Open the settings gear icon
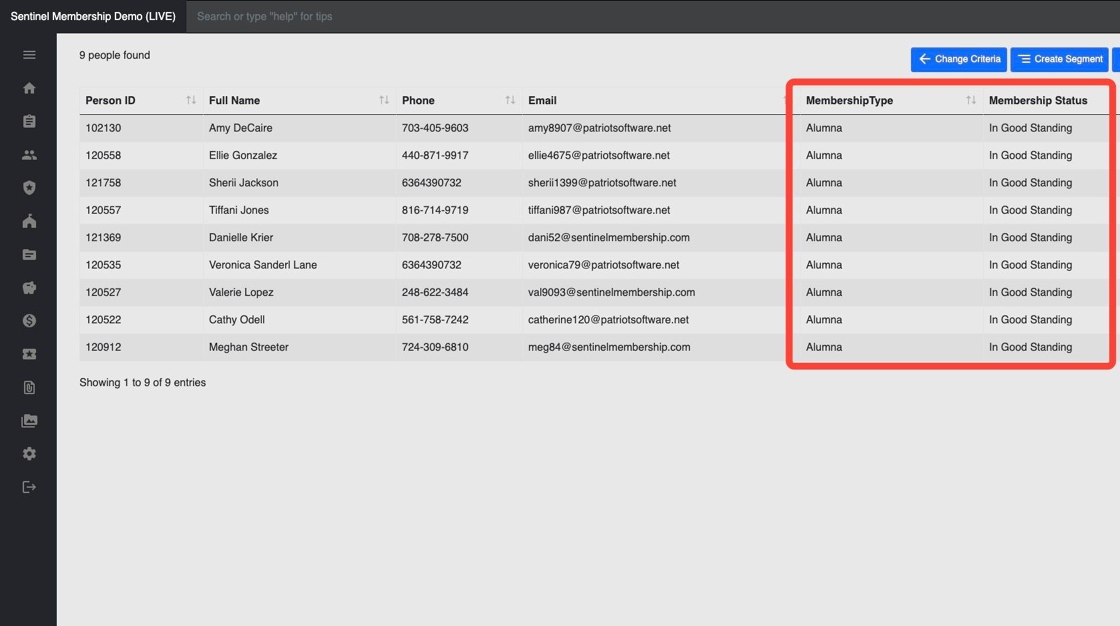Image resolution: width=1120 pixels, height=626 pixels. [x=29, y=454]
